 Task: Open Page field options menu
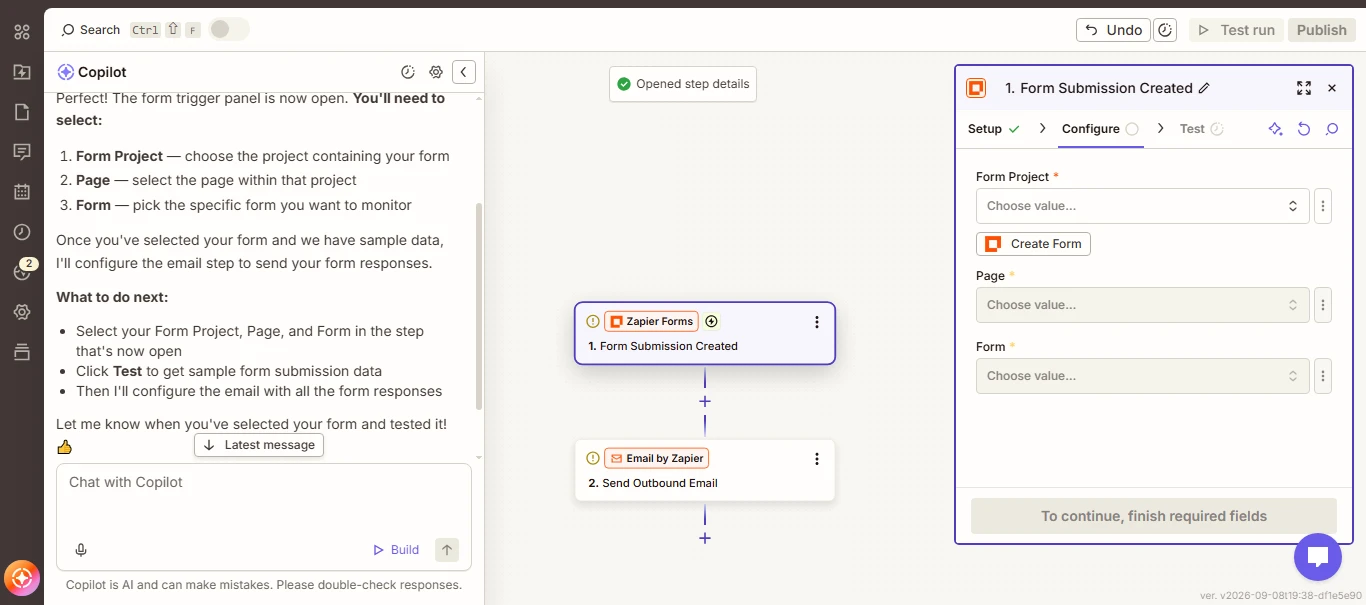pos(1323,305)
